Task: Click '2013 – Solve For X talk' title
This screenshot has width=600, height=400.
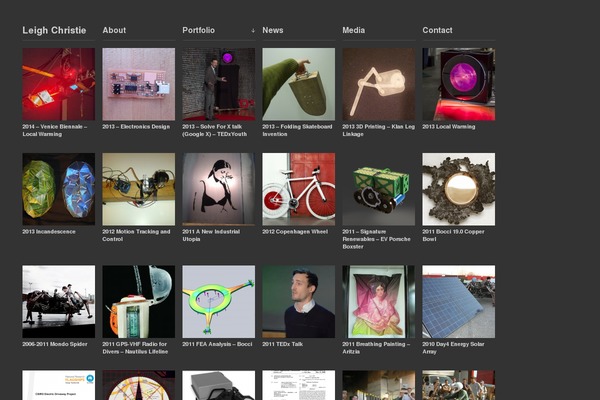Action: point(215,130)
